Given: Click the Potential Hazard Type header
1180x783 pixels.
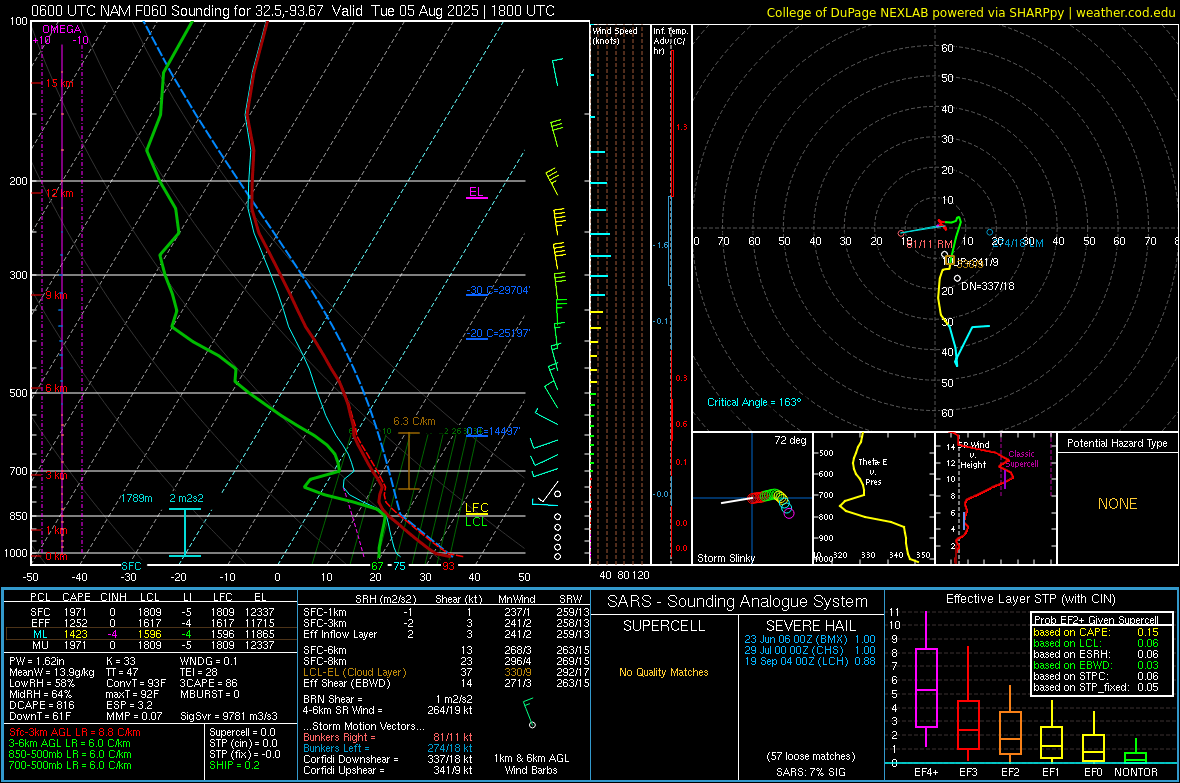Looking at the screenshot, I should 1117,443.
